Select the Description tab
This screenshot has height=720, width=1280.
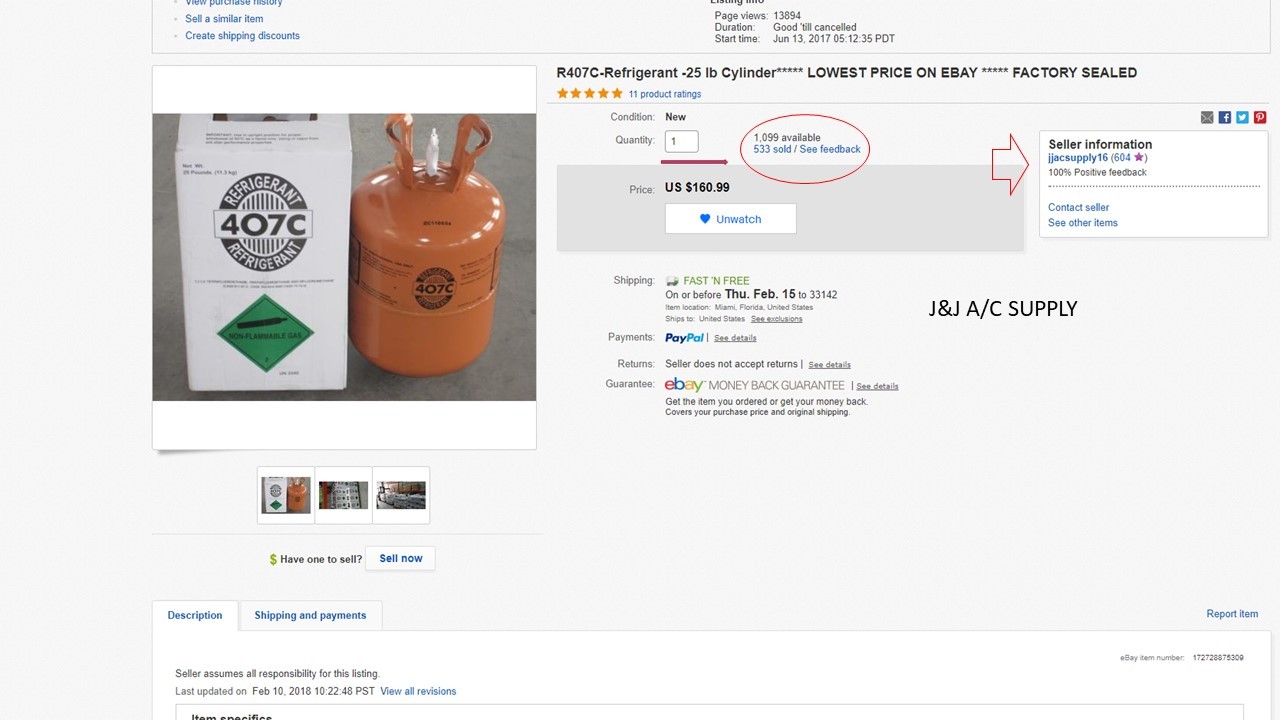pos(194,615)
